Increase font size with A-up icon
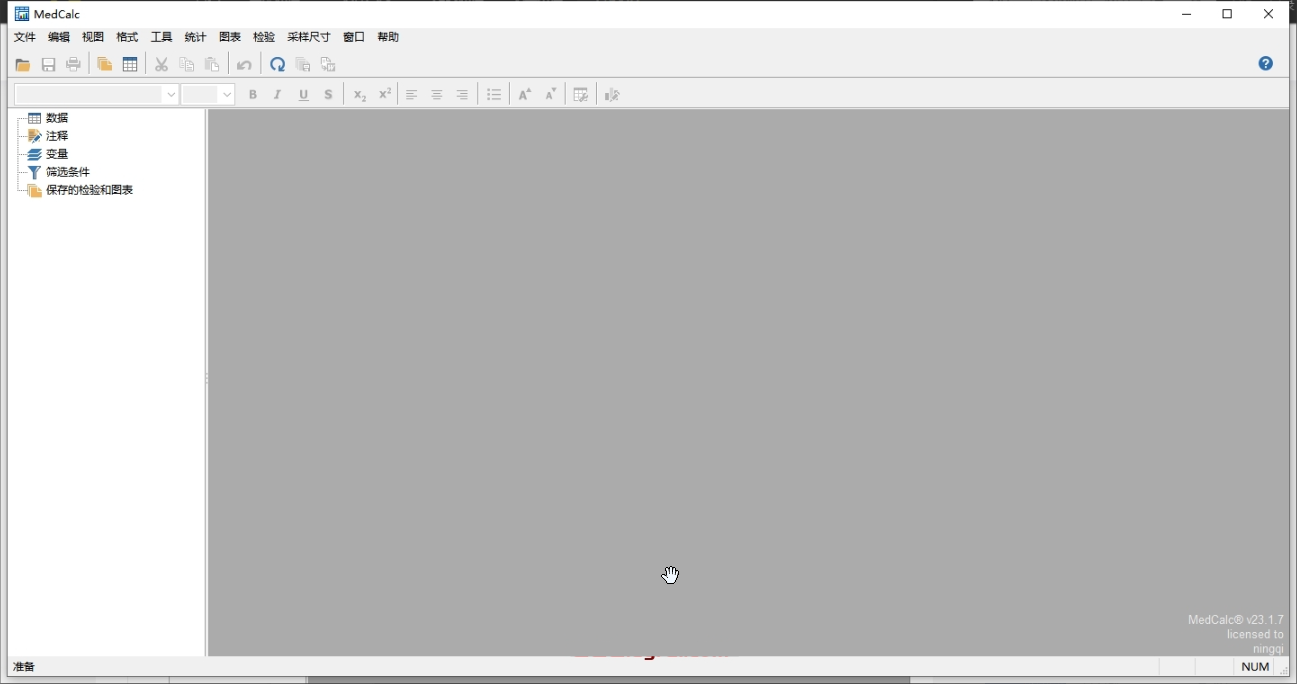The height and width of the screenshot is (684, 1297). pyautogui.click(x=525, y=94)
